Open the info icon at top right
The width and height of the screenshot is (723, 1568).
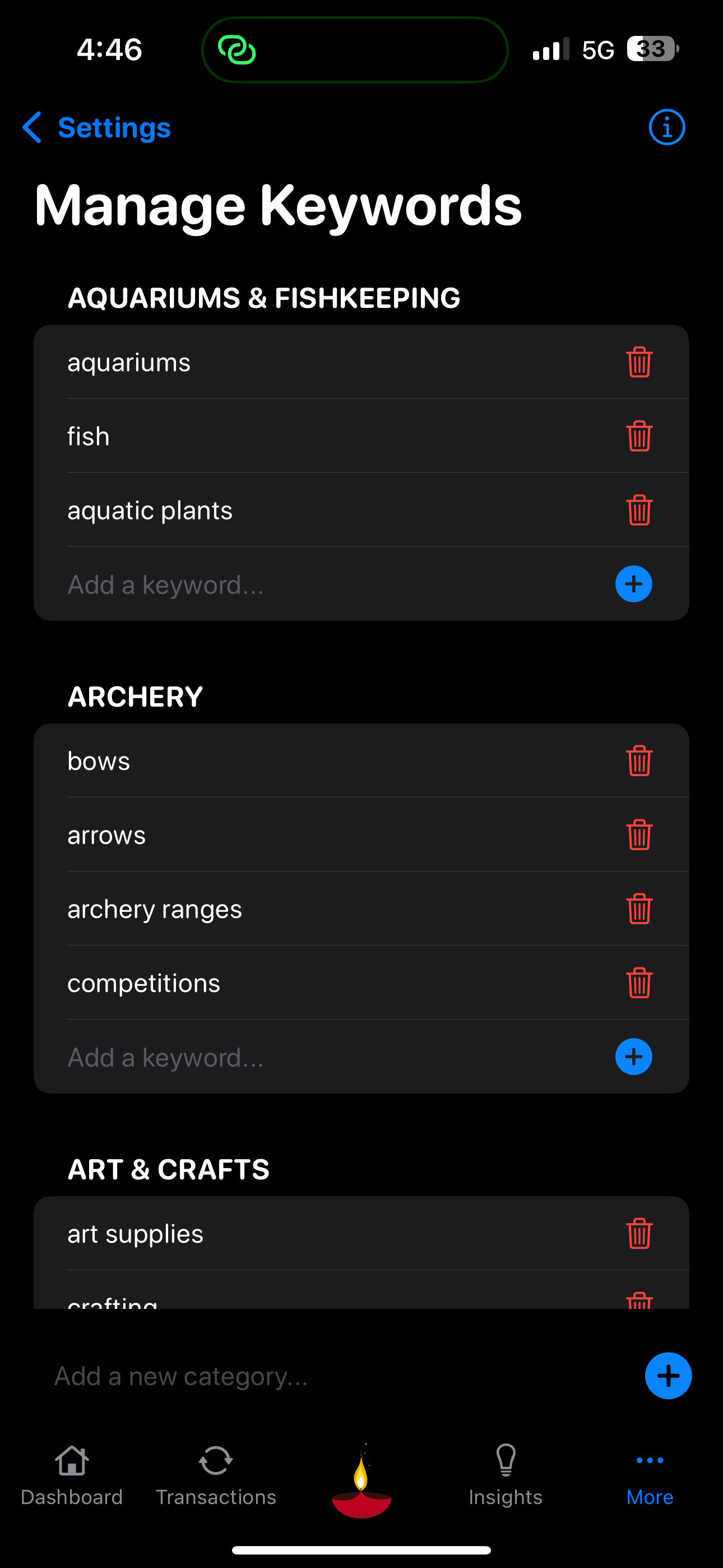pos(666,127)
